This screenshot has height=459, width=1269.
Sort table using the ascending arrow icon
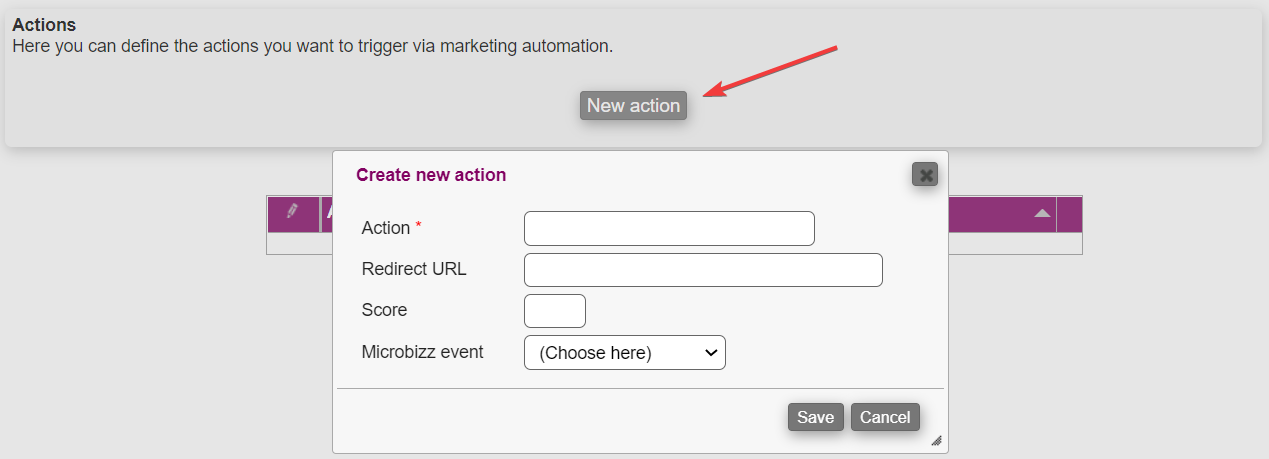pyautogui.click(x=1043, y=213)
